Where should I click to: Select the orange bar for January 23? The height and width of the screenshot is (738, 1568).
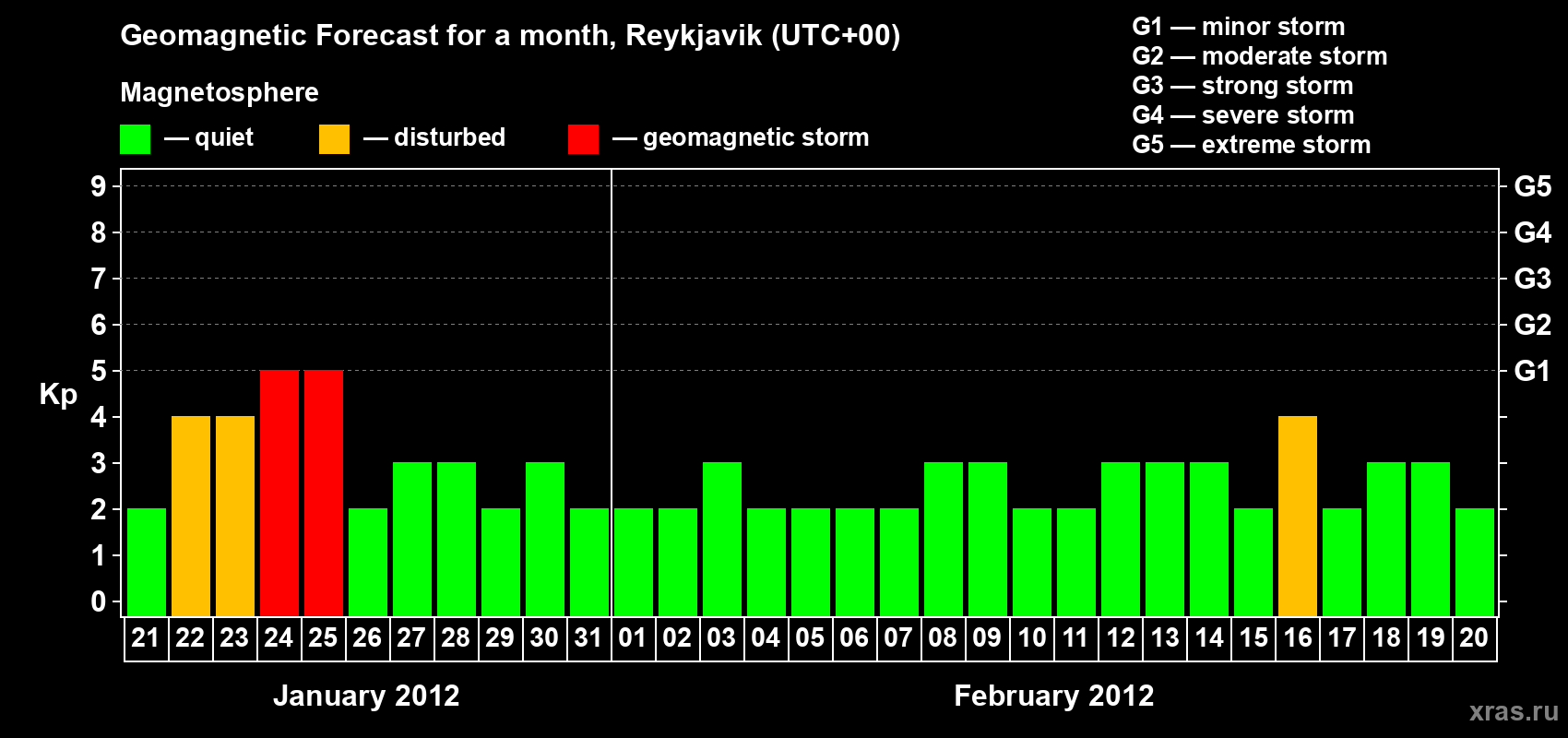point(235,516)
